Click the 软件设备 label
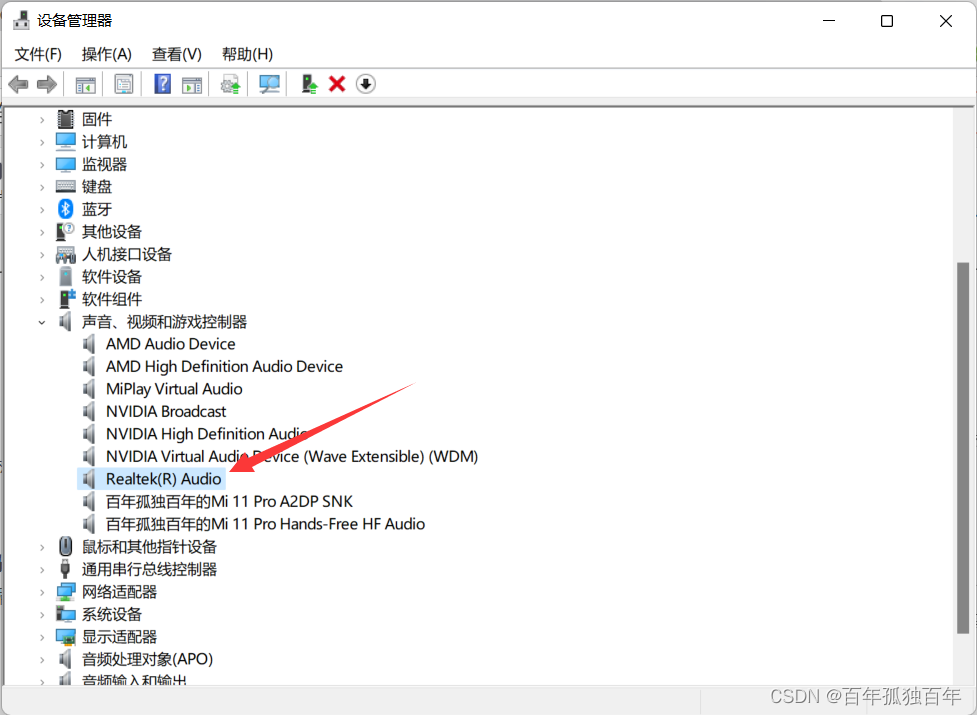The width and height of the screenshot is (977, 715). (x=112, y=277)
